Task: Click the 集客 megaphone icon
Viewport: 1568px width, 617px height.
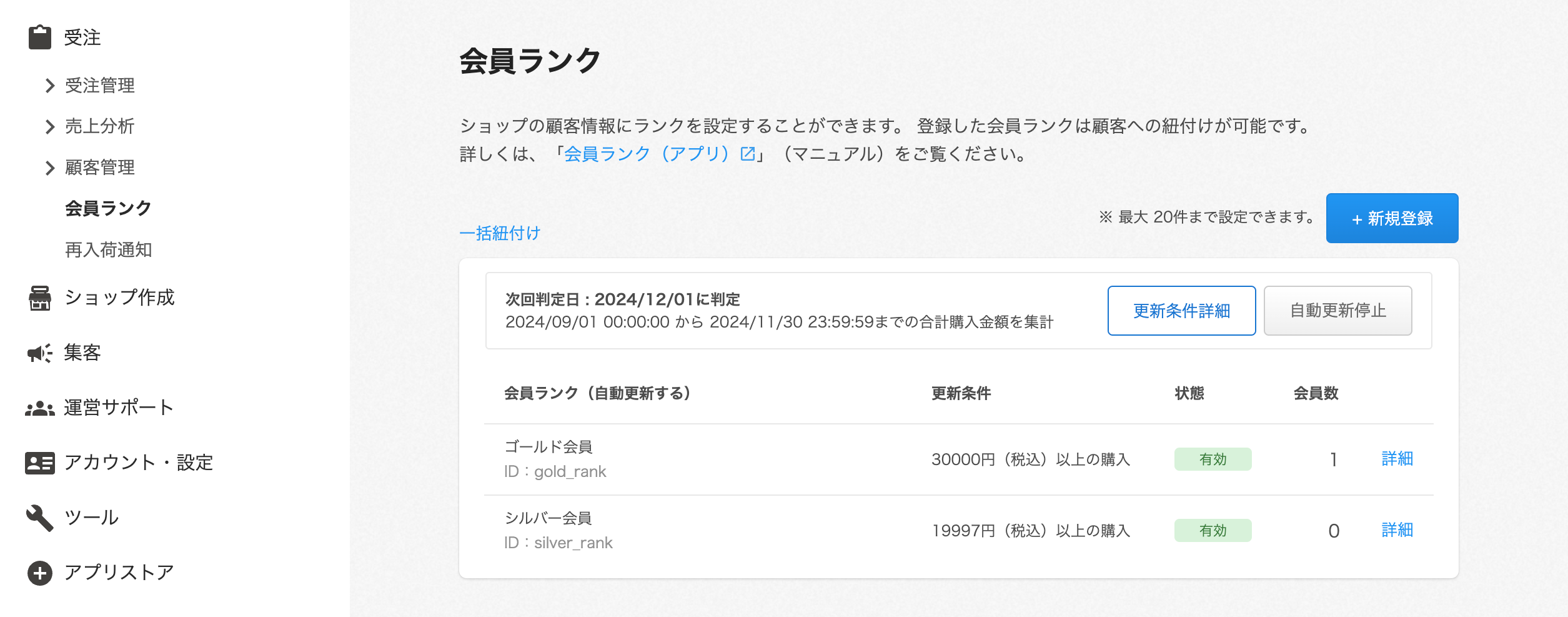Action: tap(40, 353)
